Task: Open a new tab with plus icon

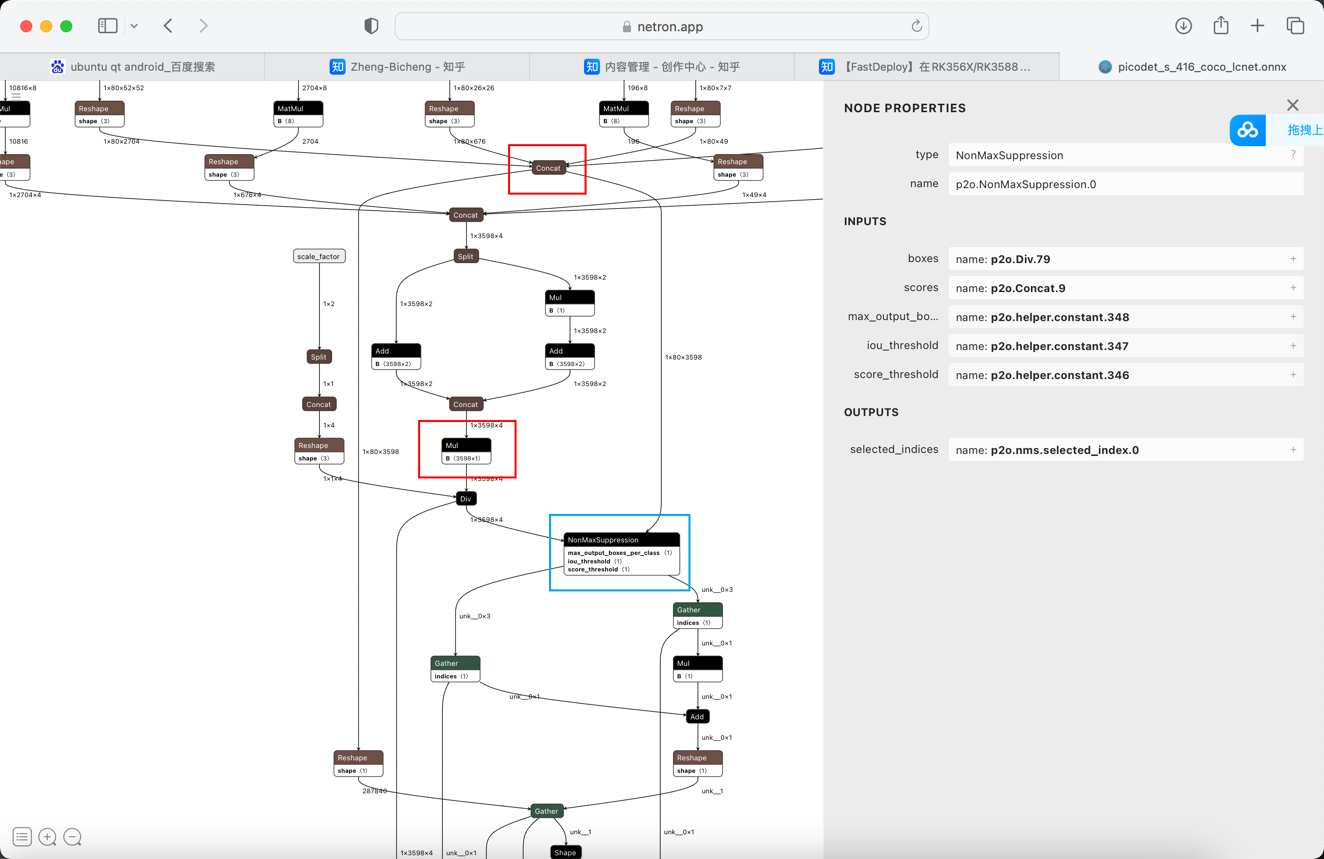Action: [1257, 26]
